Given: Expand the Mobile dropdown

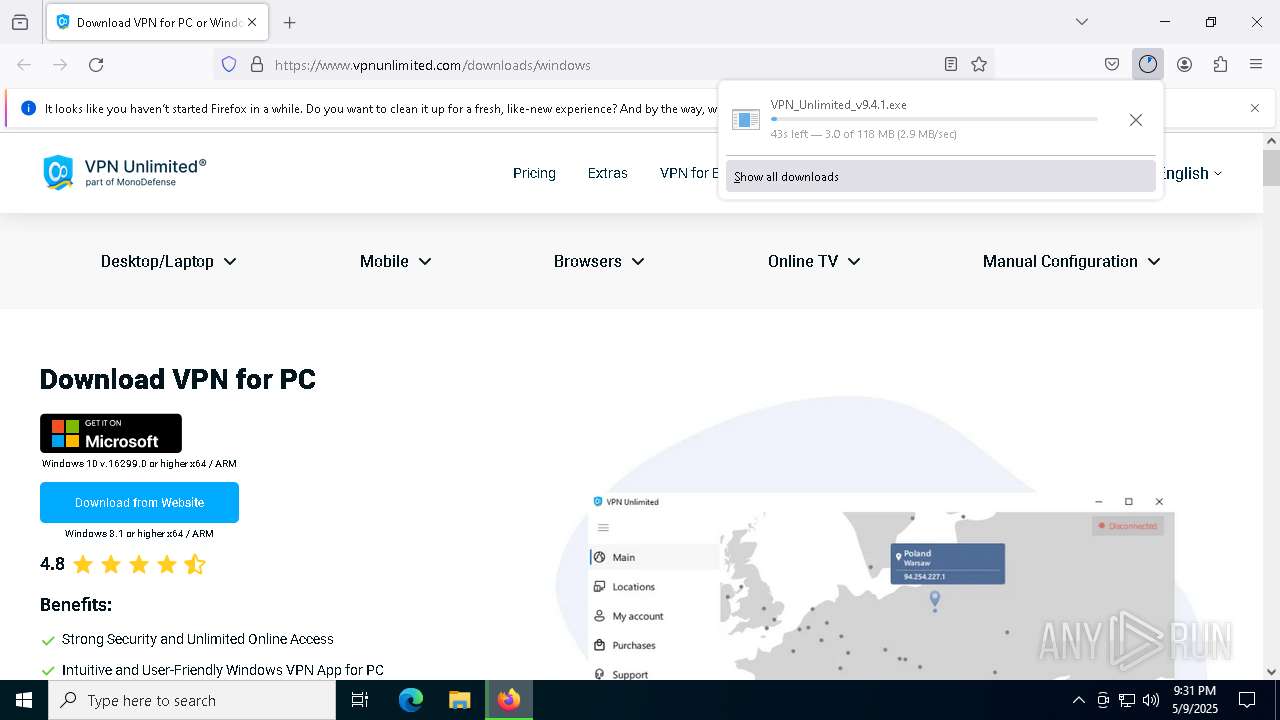Looking at the screenshot, I should tap(396, 261).
